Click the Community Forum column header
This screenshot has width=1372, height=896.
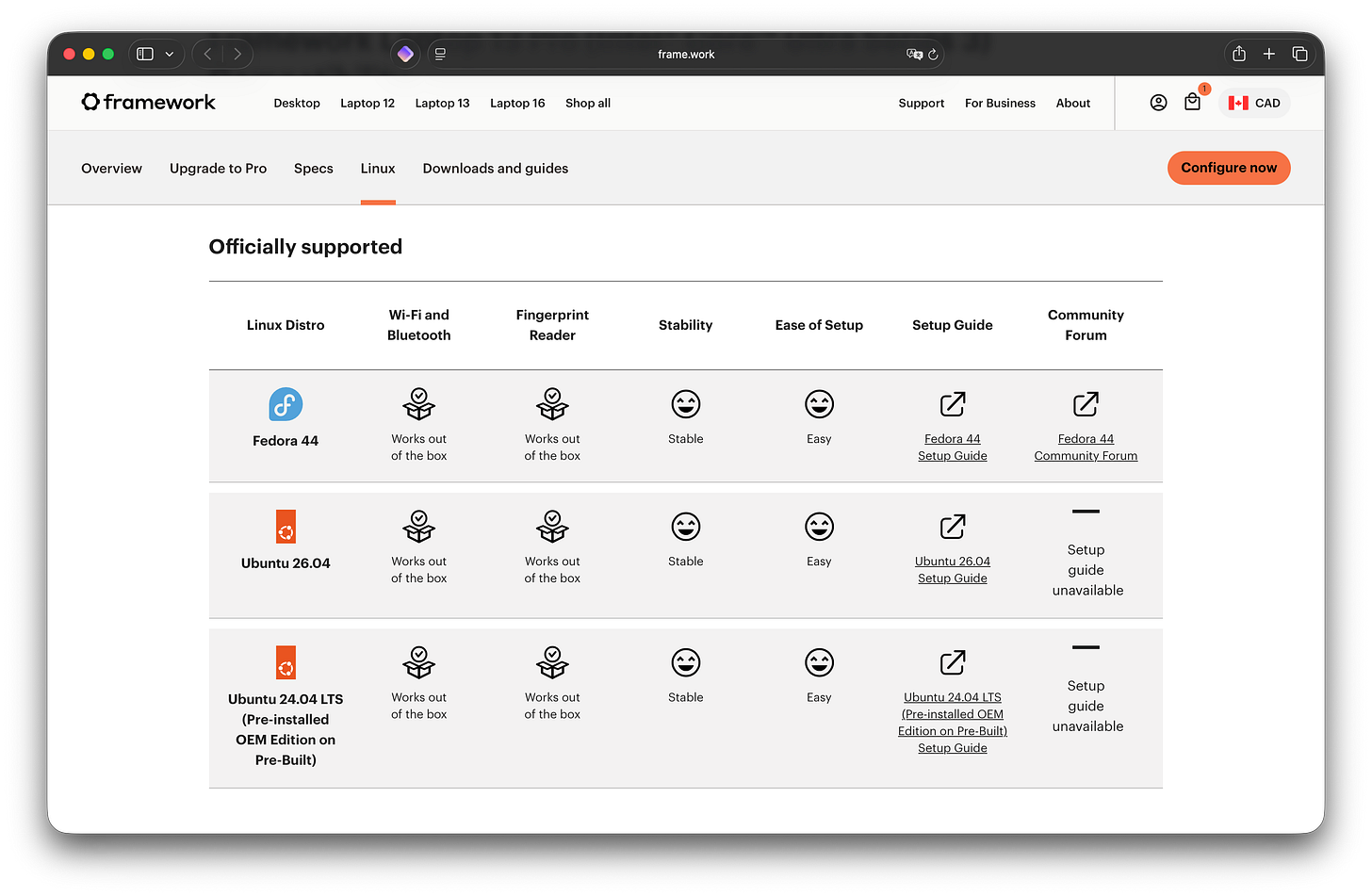coord(1086,325)
